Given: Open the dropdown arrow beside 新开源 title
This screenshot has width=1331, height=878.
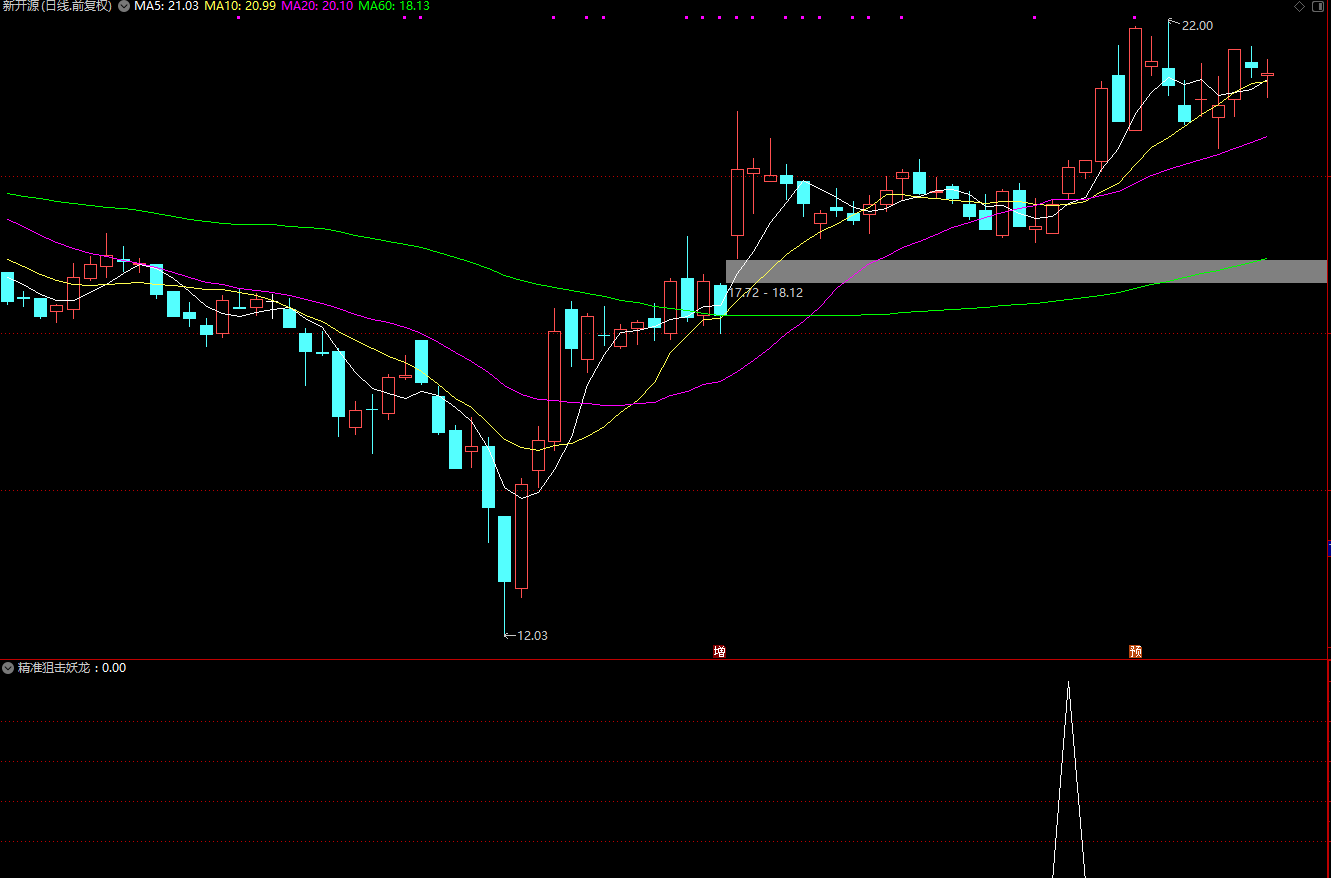Looking at the screenshot, I should (x=123, y=6).
